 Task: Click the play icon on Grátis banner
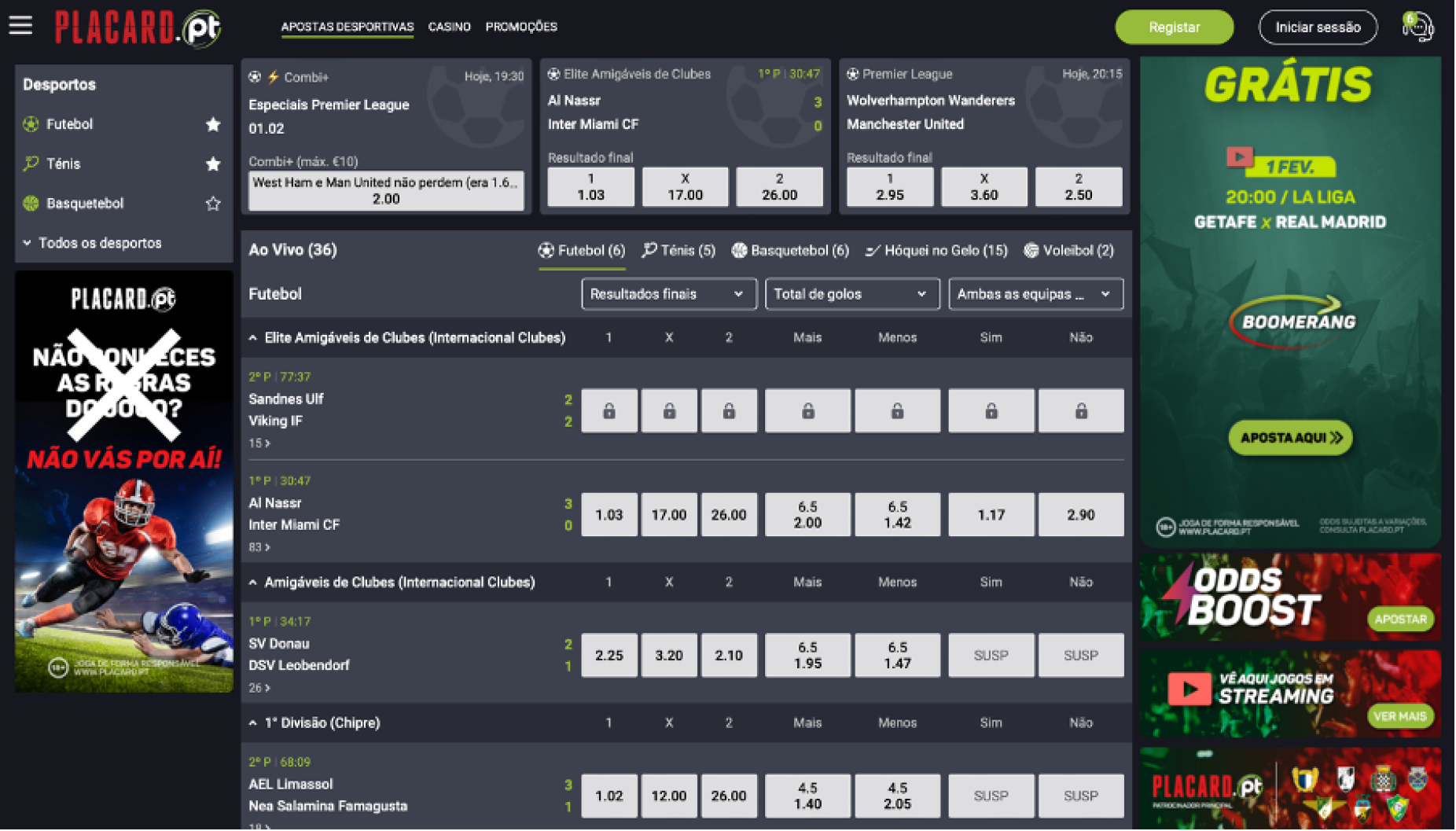tap(1240, 156)
